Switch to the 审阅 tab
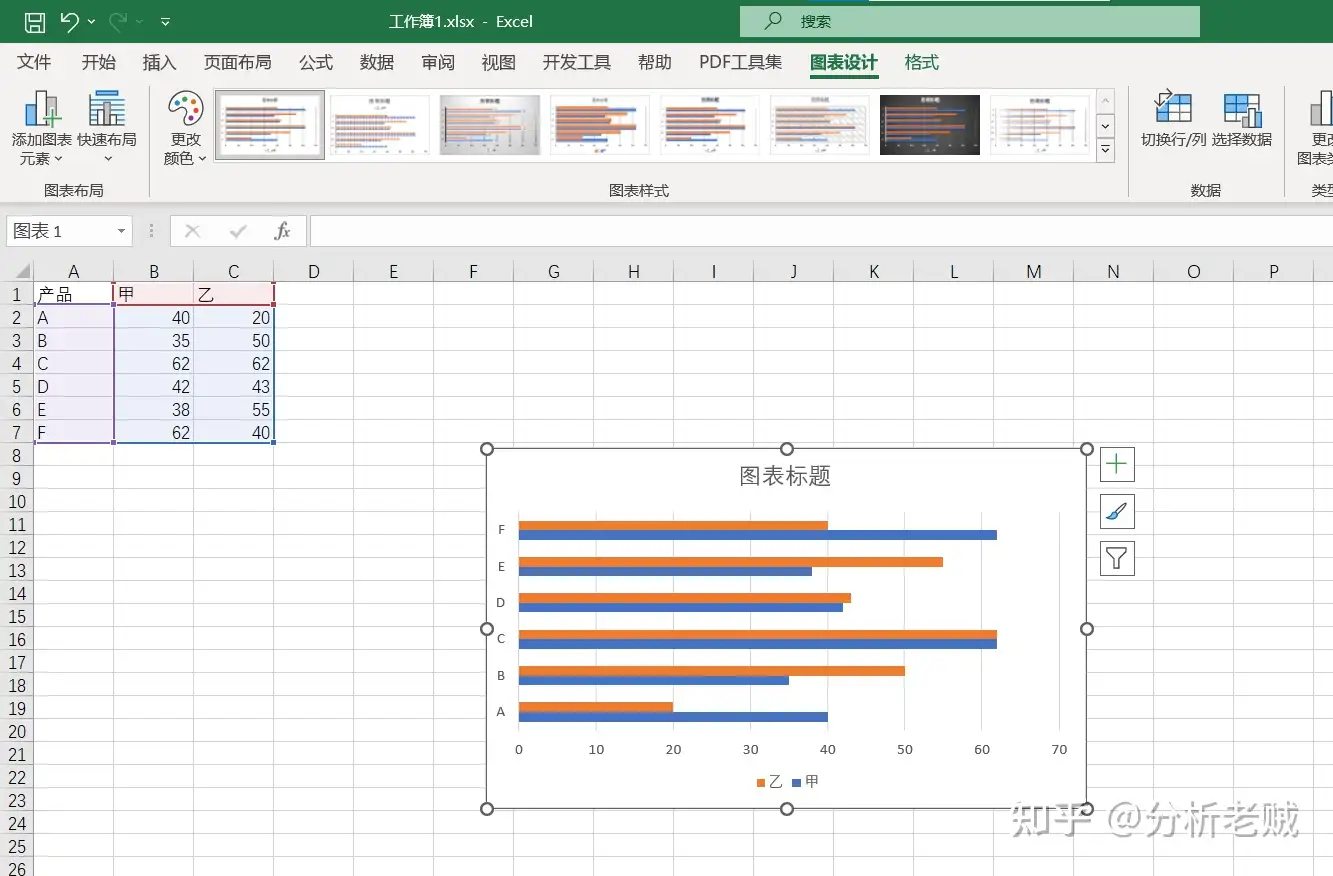1333x876 pixels. [438, 62]
